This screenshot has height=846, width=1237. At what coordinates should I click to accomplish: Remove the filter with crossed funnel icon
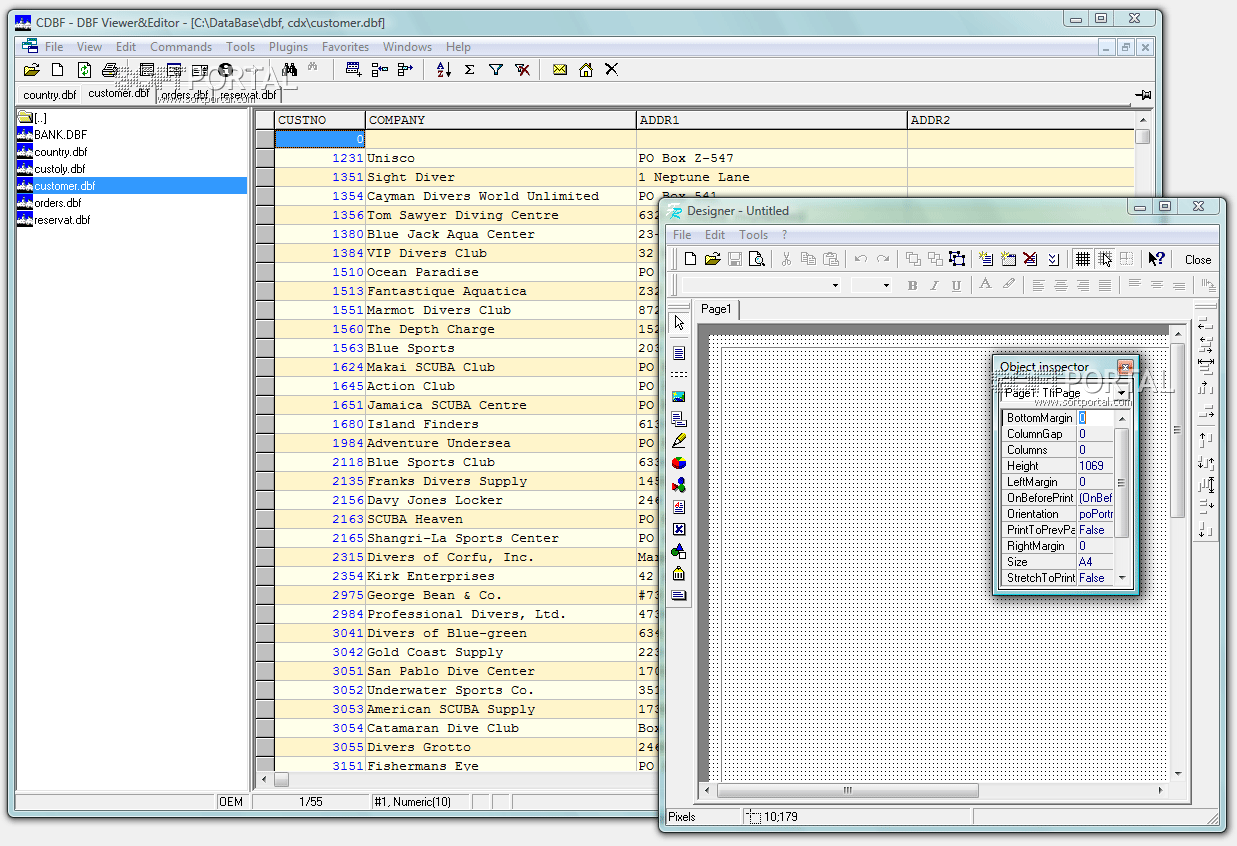(x=522, y=70)
